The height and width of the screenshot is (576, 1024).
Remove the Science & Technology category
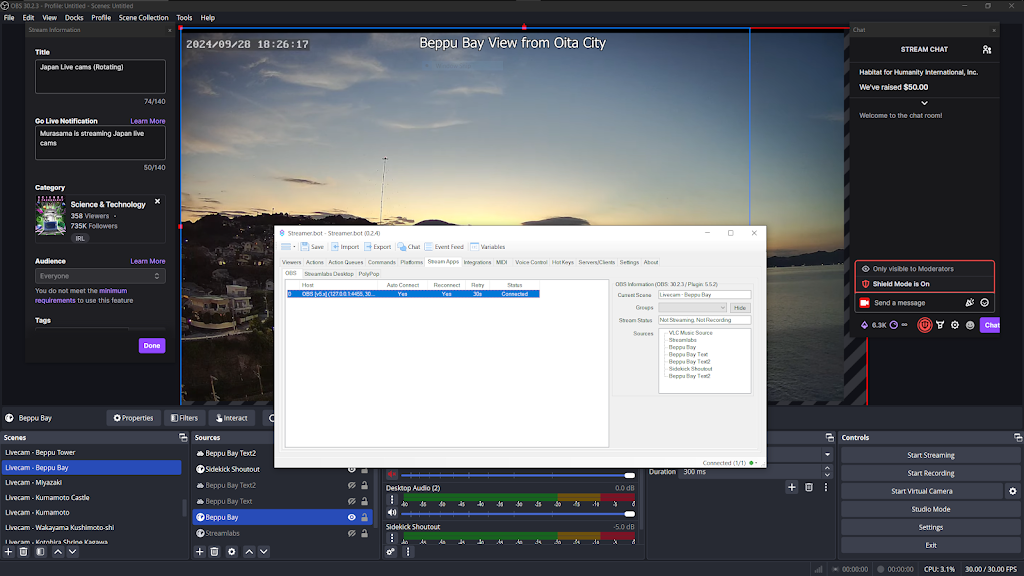157,202
